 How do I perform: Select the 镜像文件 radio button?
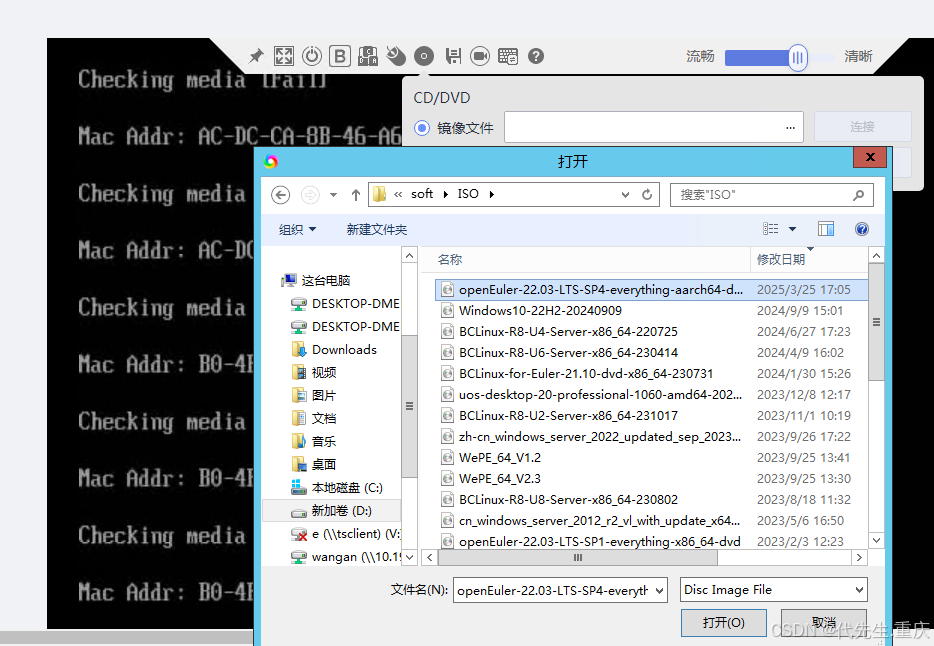[x=422, y=128]
